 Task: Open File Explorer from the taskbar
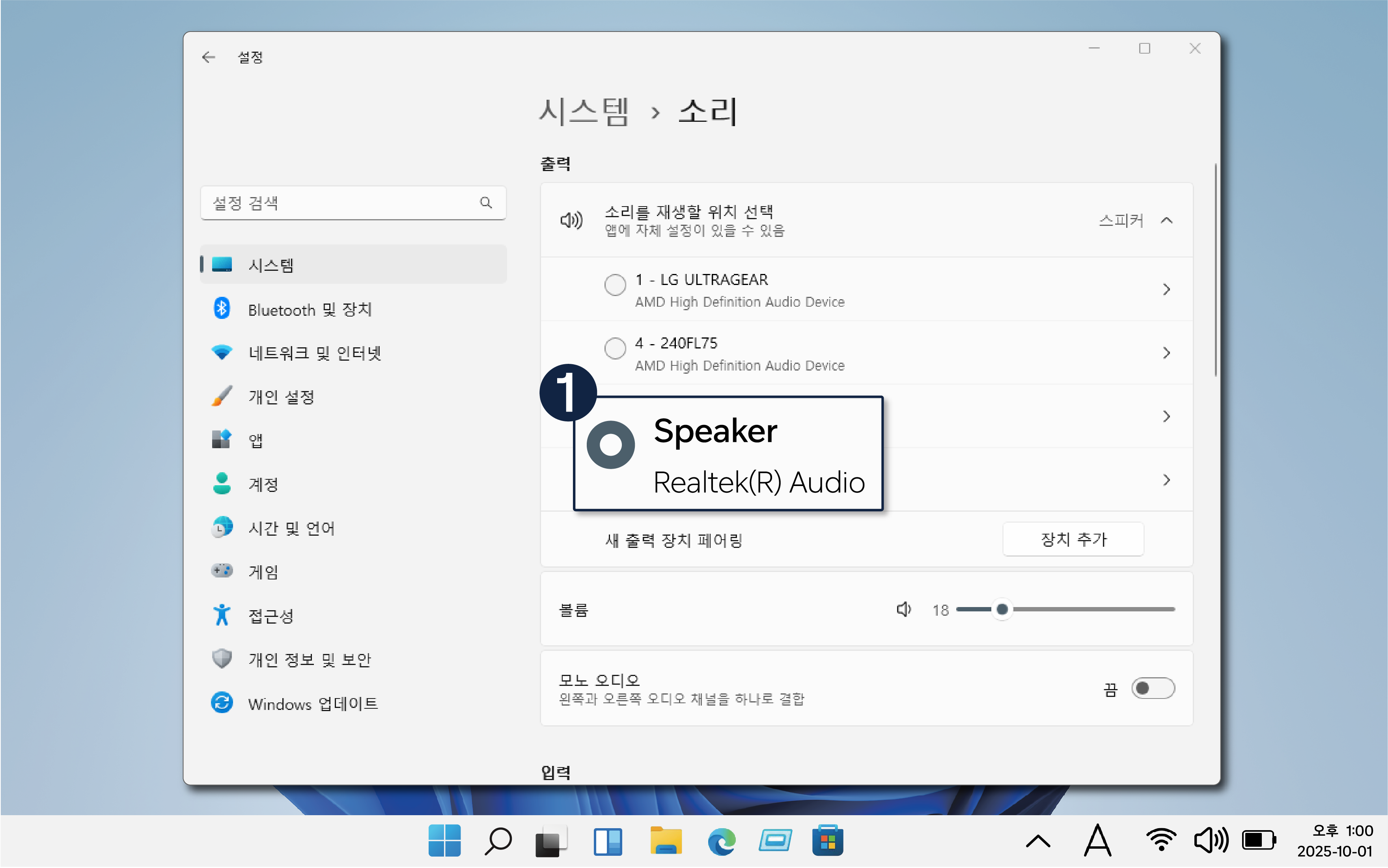click(665, 842)
